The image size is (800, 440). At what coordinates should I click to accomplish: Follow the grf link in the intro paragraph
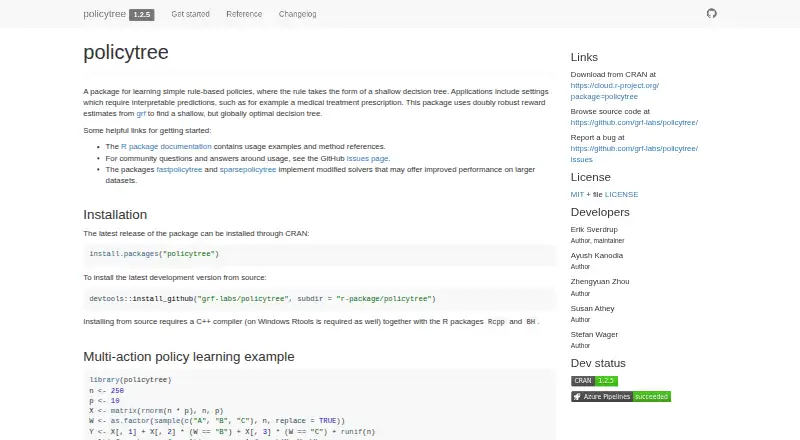point(141,113)
